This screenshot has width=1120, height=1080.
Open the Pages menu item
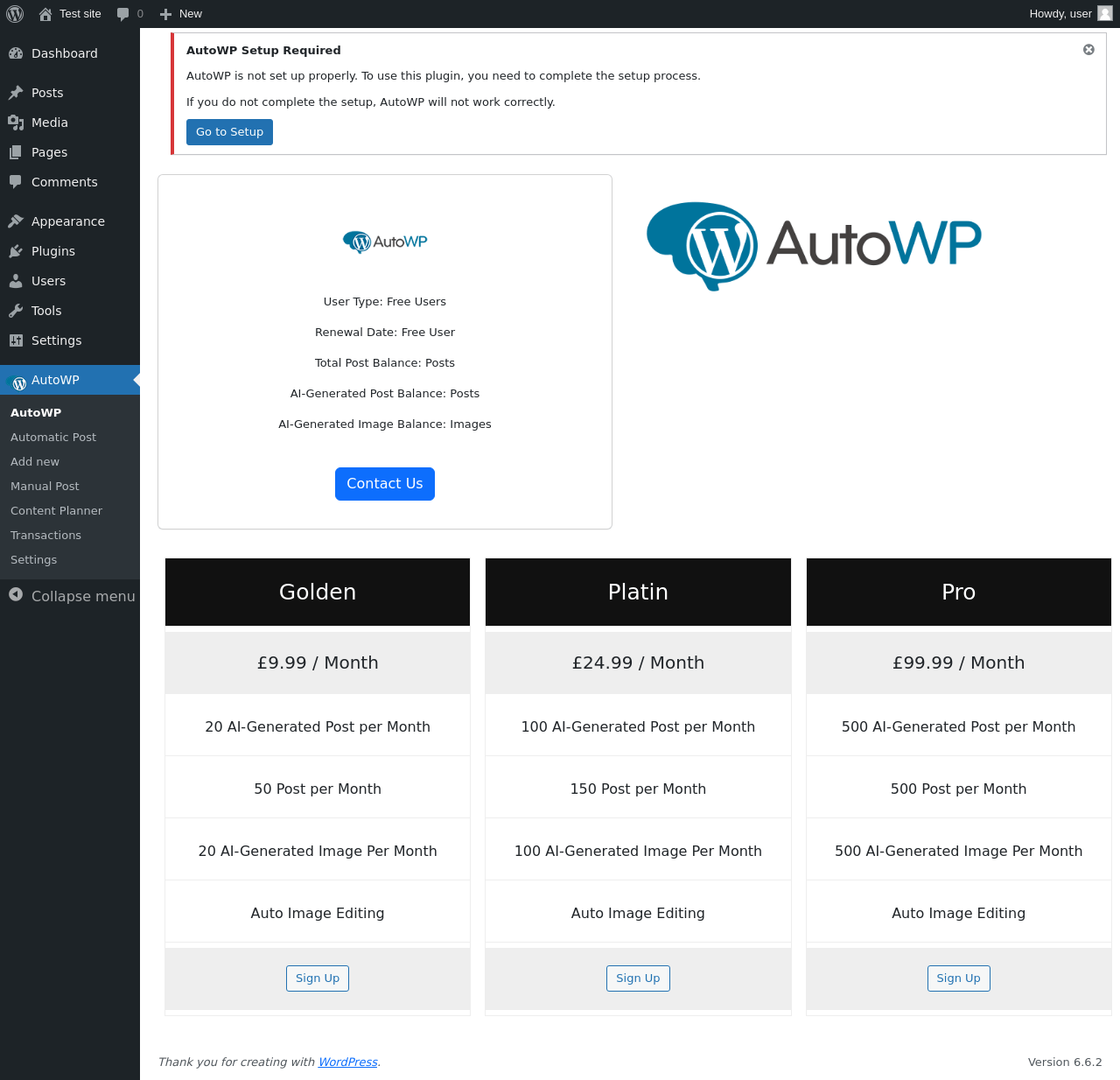70,152
